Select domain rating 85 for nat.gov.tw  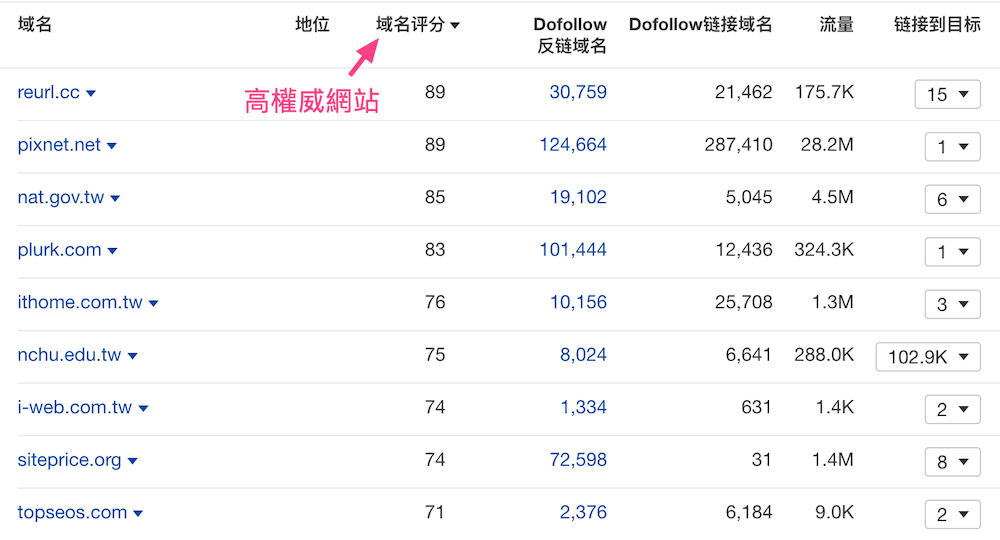pos(435,197)
